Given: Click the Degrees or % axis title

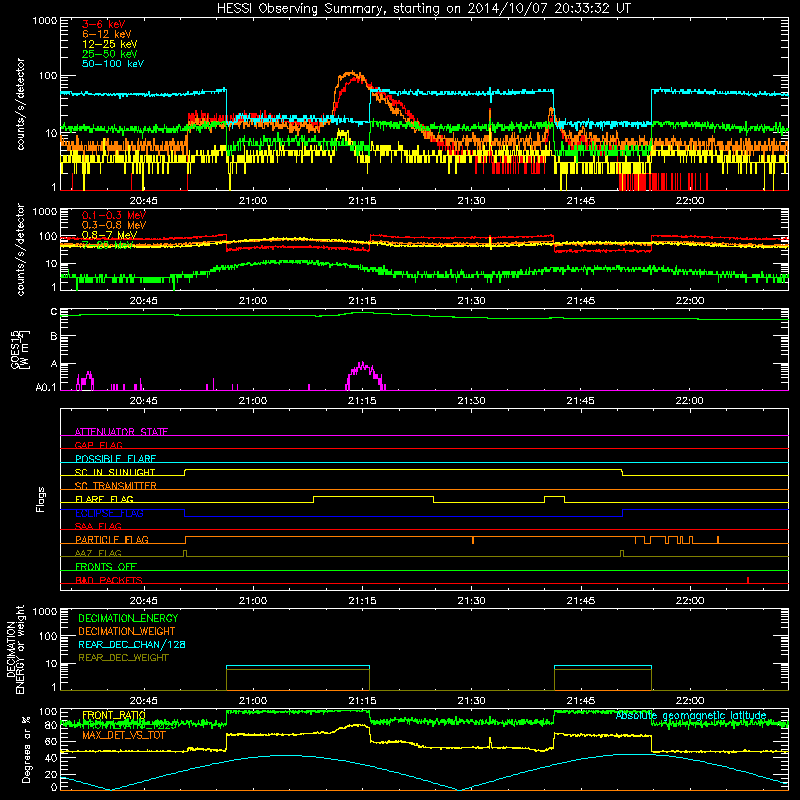Looking at the screenshot, I should (x=27, y=750).
